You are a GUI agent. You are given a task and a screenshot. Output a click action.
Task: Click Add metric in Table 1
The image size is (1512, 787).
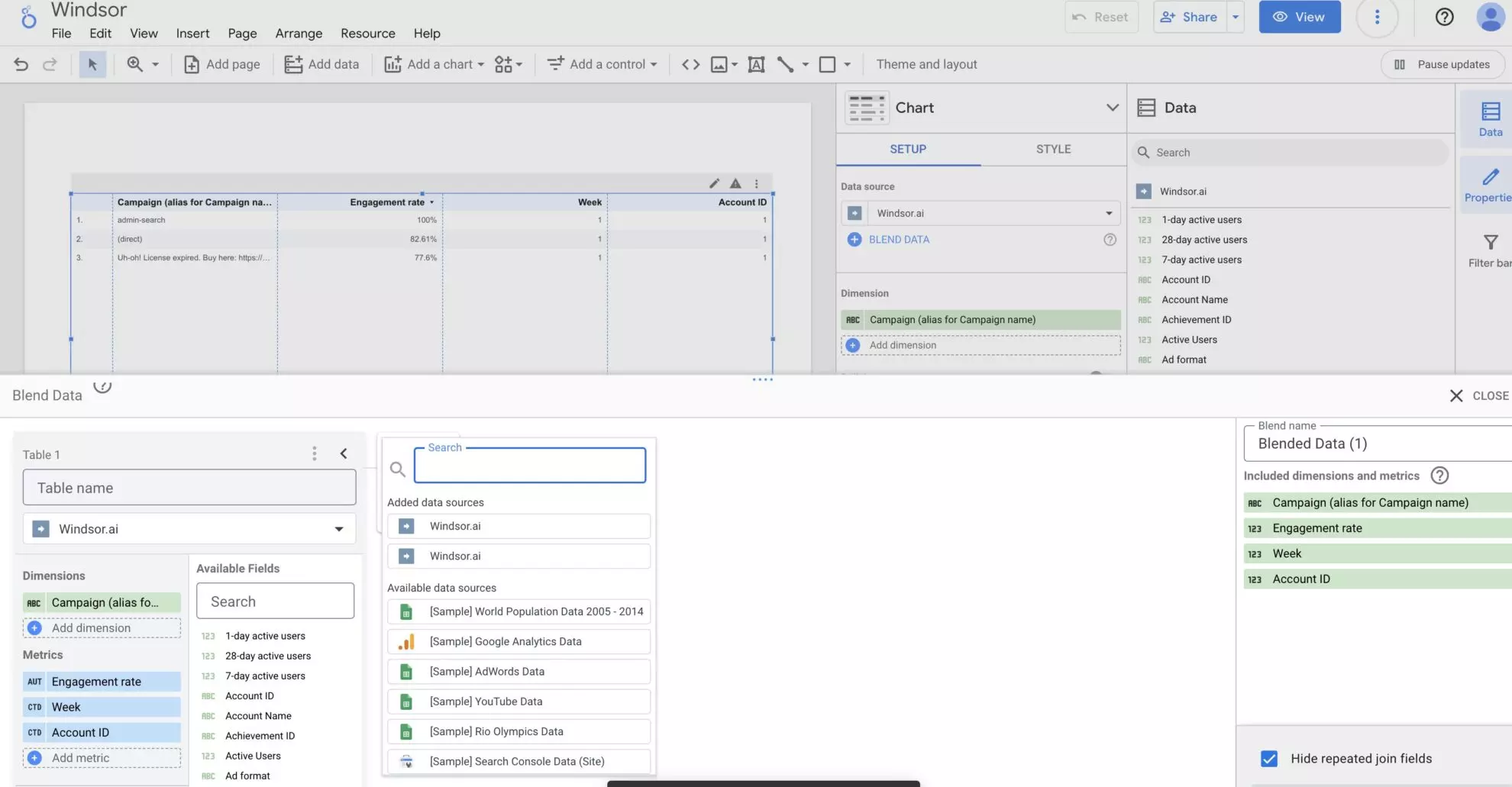102,758
